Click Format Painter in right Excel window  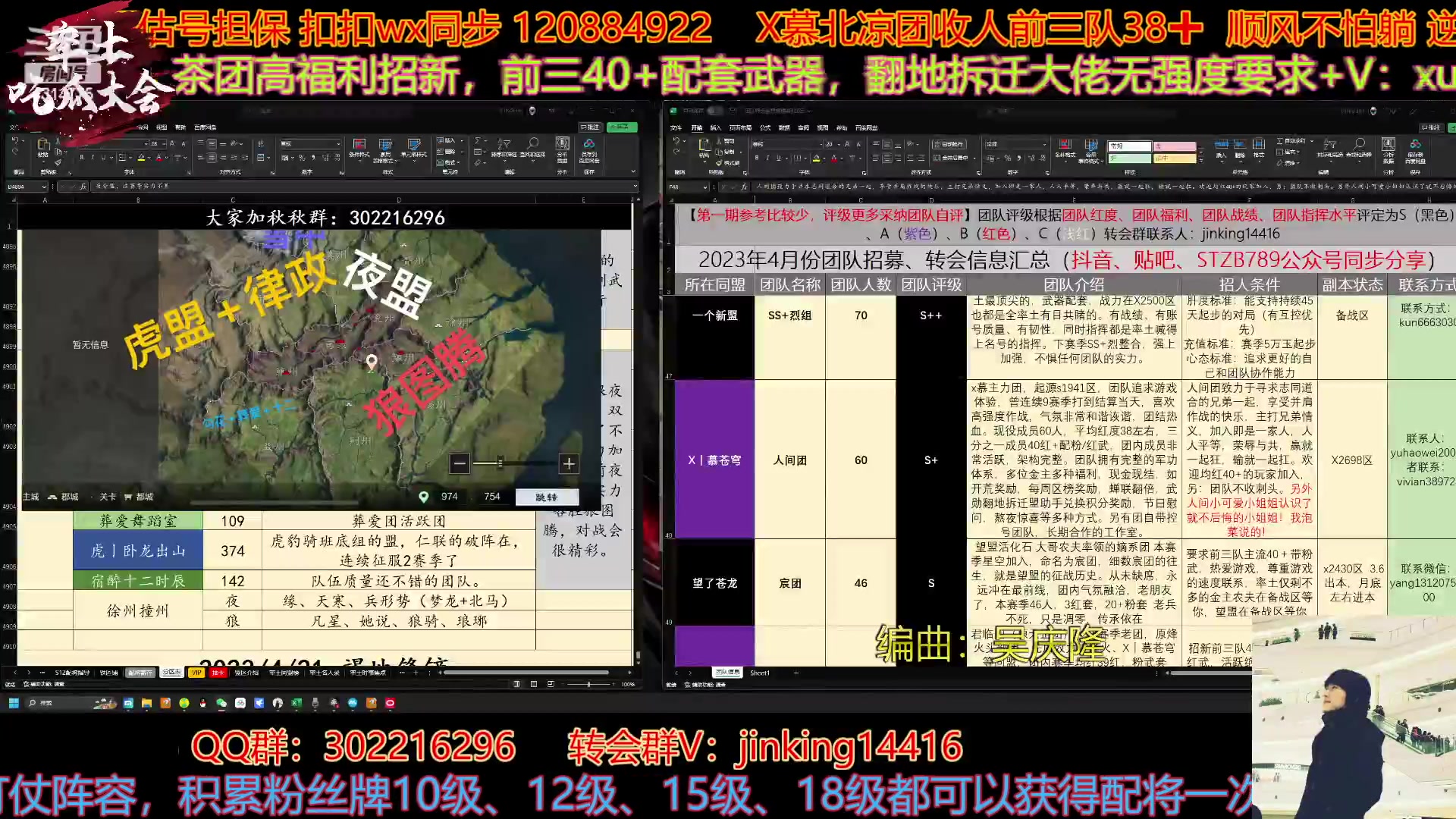point(728,162)
